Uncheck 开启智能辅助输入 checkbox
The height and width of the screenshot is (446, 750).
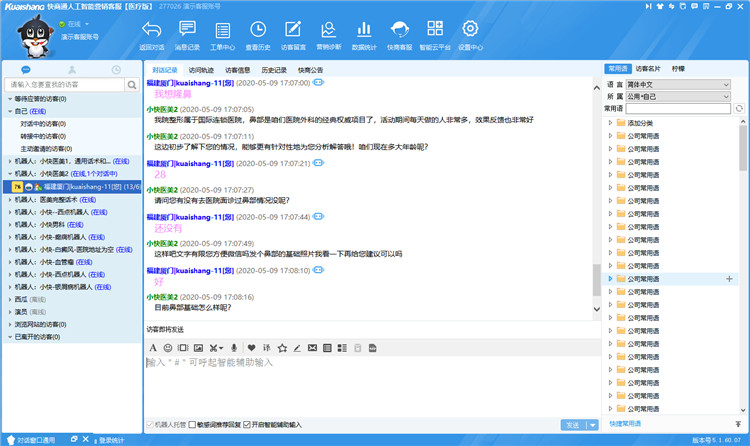pyautogui.click(x=247, y=424)
